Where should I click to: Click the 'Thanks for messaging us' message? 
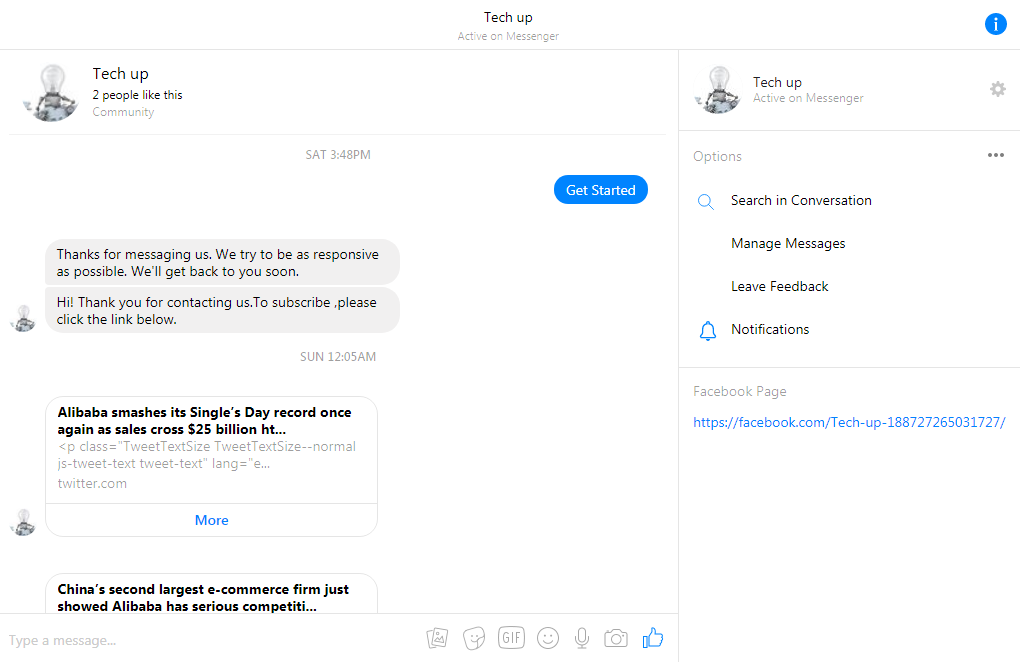tap(222, 263)
